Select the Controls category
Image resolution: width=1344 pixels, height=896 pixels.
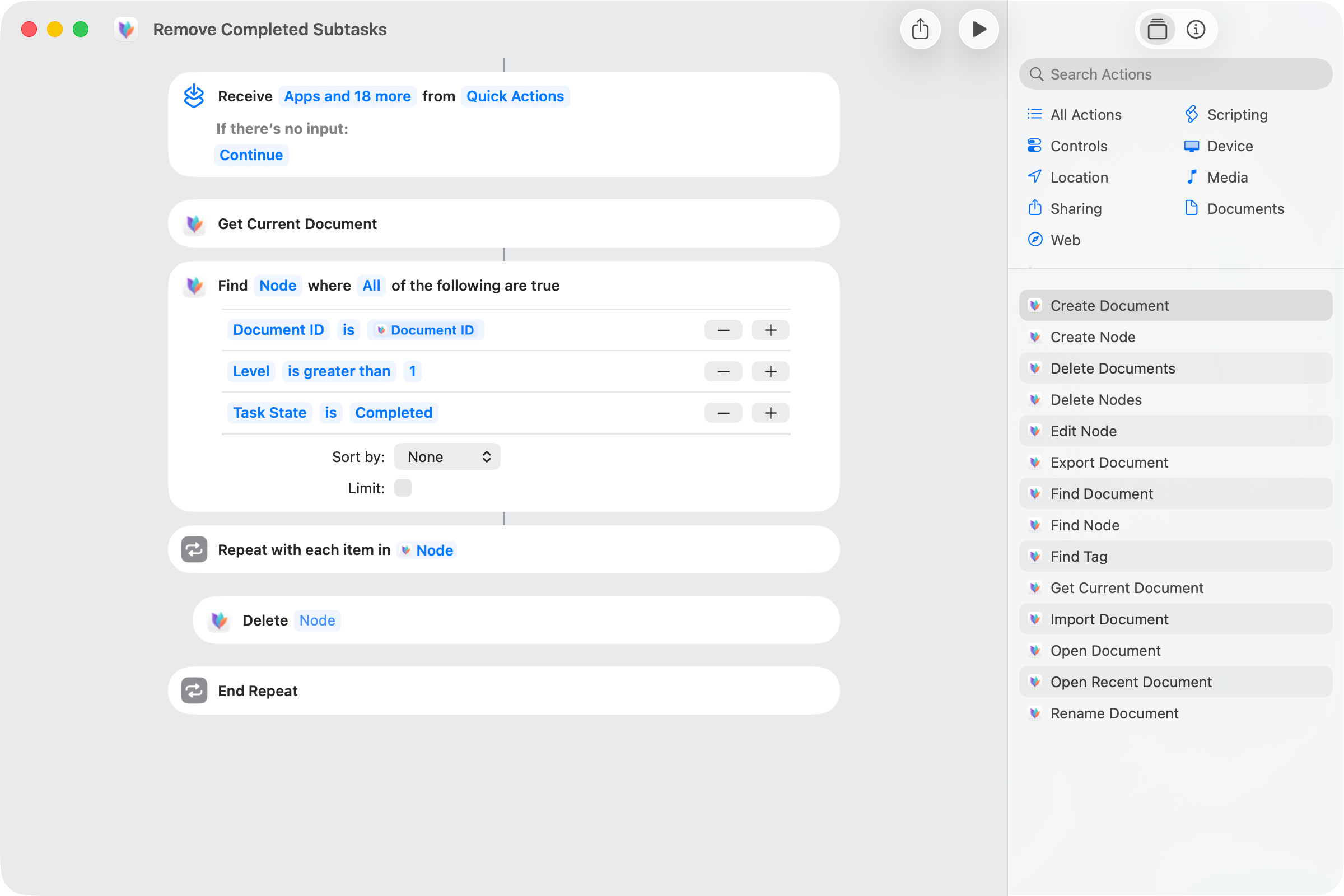tap(1067, 146)
